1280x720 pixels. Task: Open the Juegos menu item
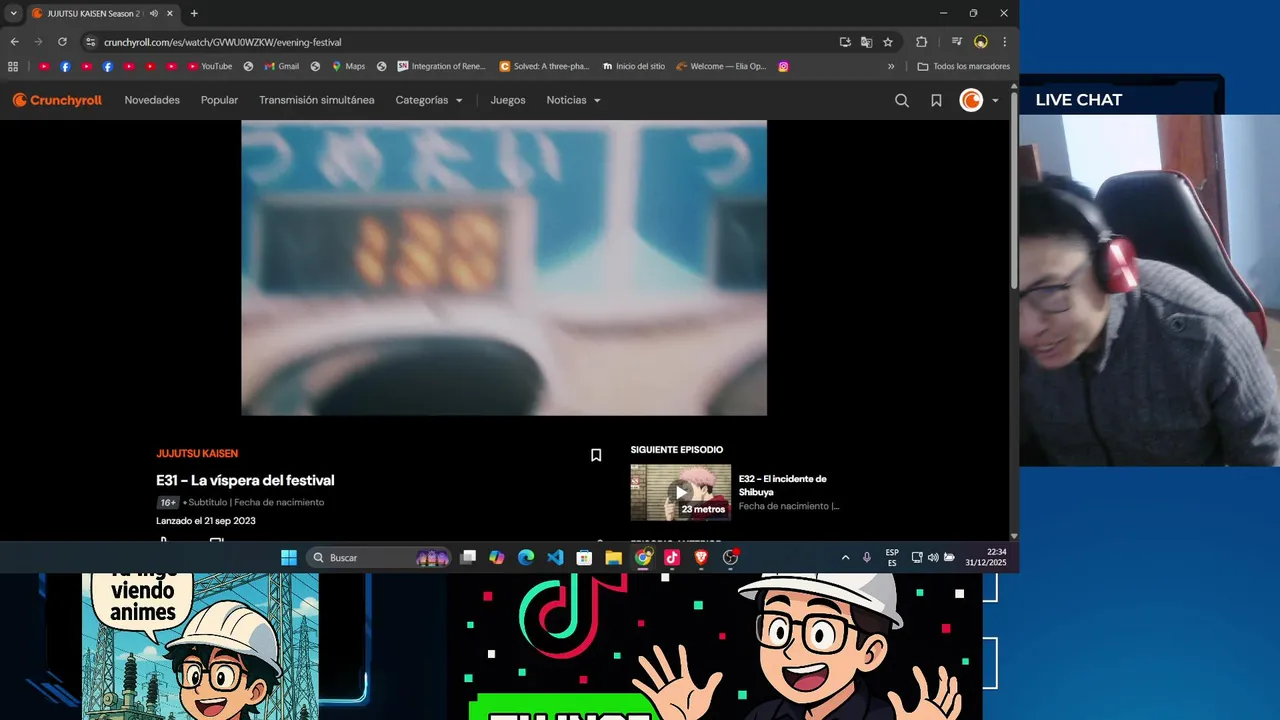(x=508, y=100)
